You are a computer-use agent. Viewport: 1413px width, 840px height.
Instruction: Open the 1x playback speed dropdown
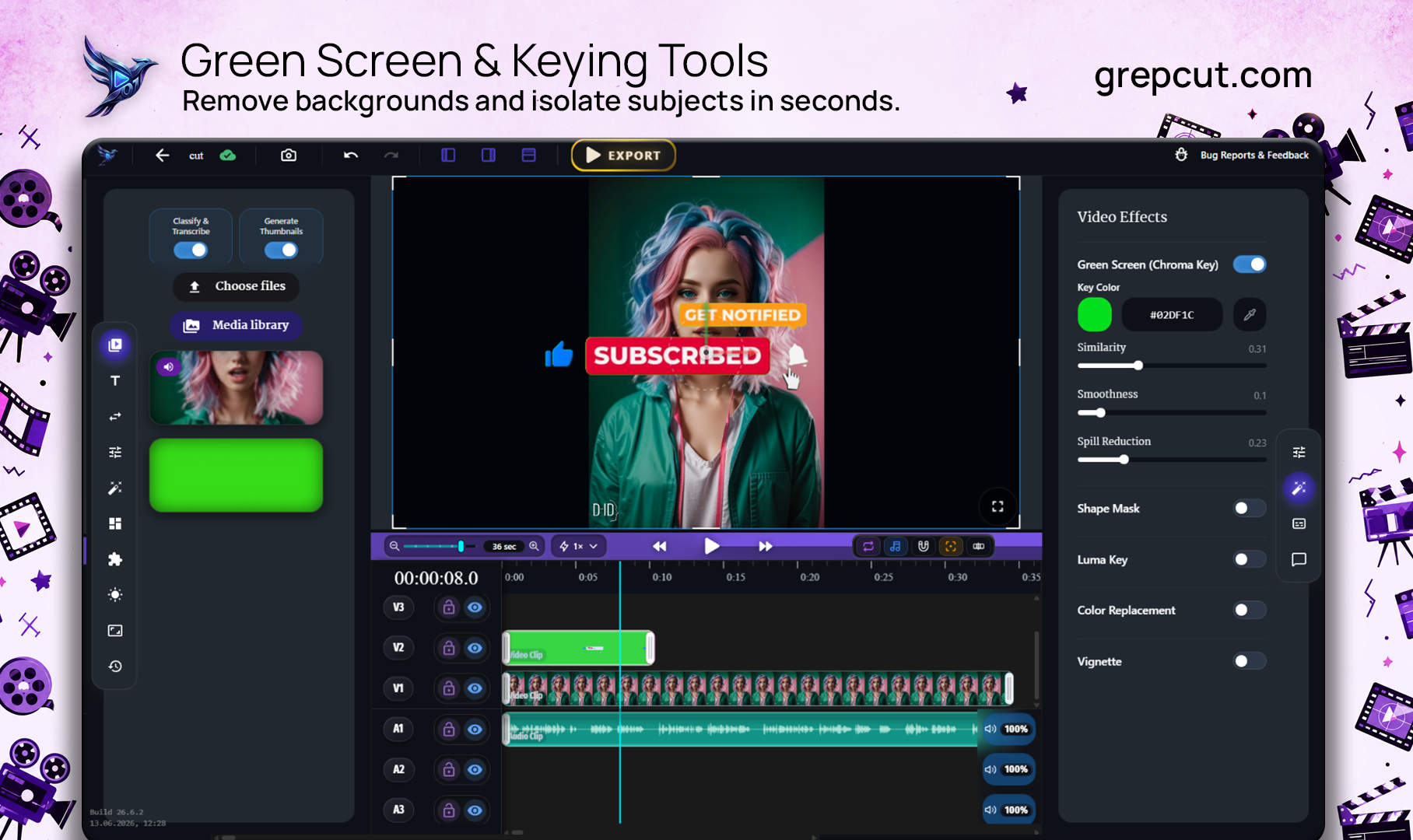(x=579, y=546)
